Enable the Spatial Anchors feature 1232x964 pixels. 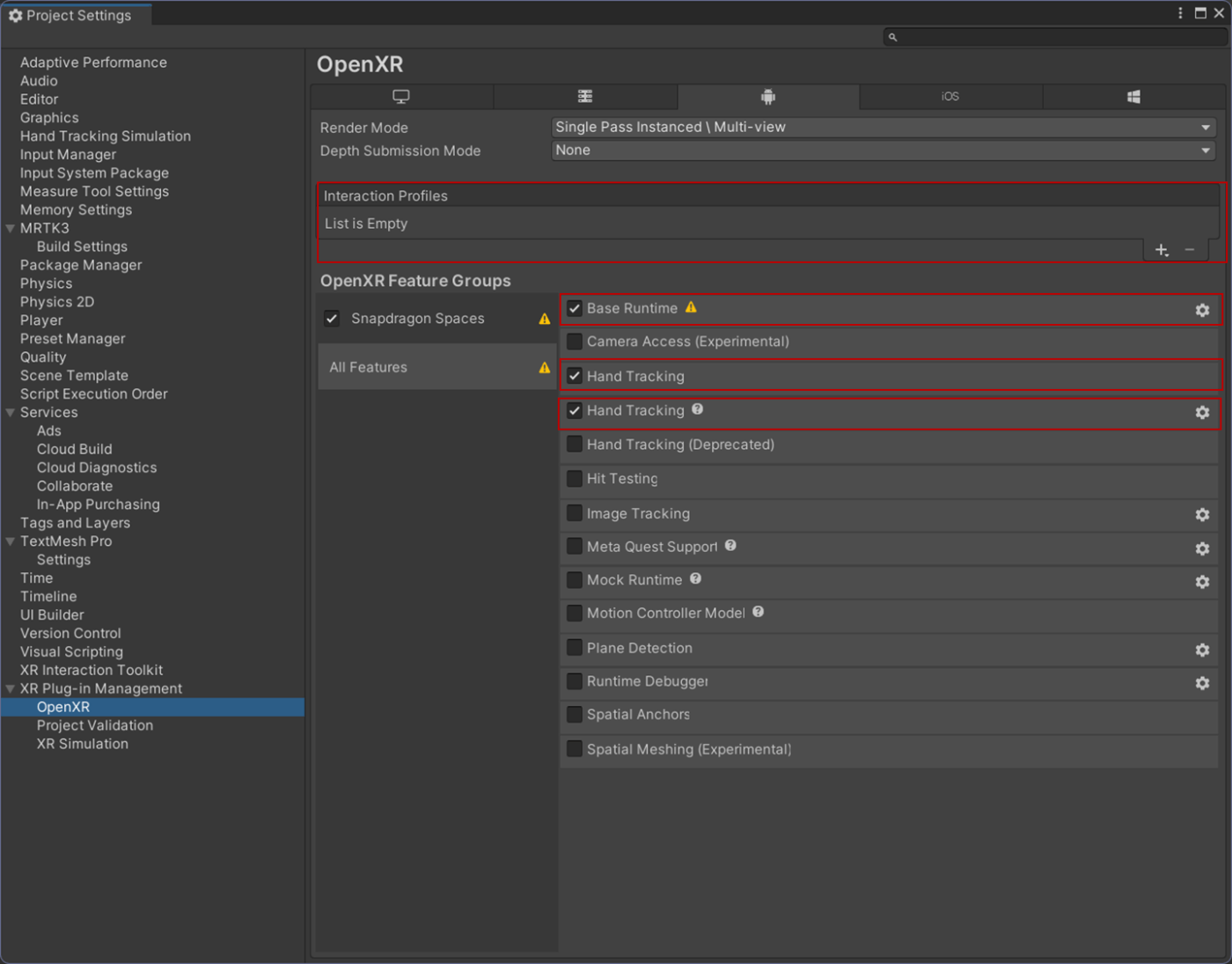tap(575, 715)
